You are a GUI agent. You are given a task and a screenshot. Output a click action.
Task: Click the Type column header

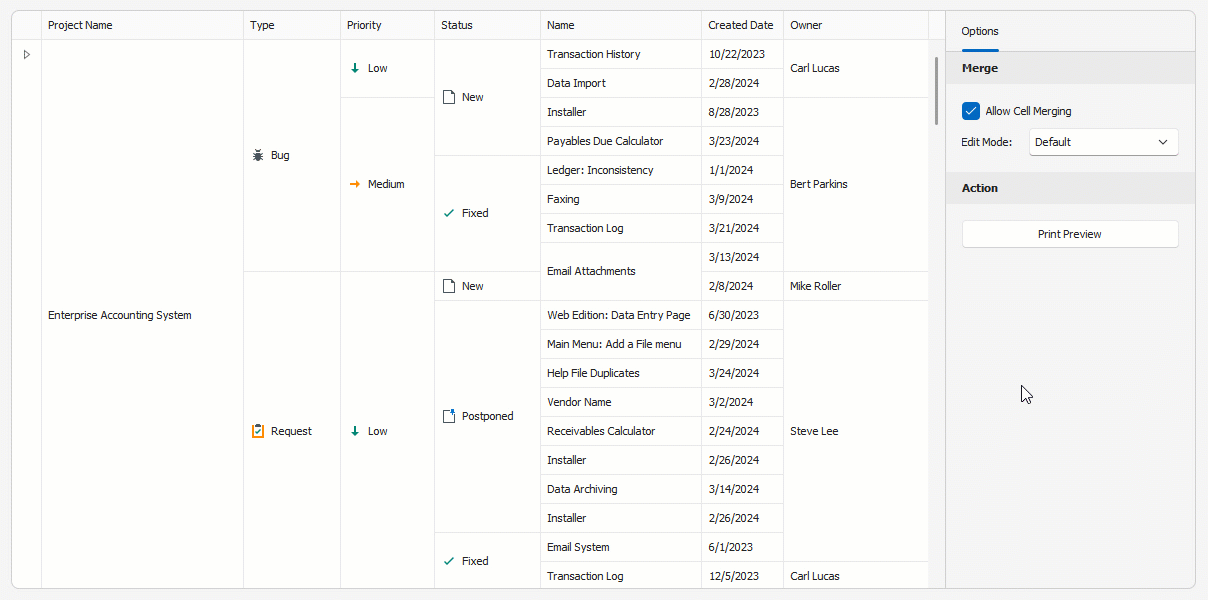[292, 25]
